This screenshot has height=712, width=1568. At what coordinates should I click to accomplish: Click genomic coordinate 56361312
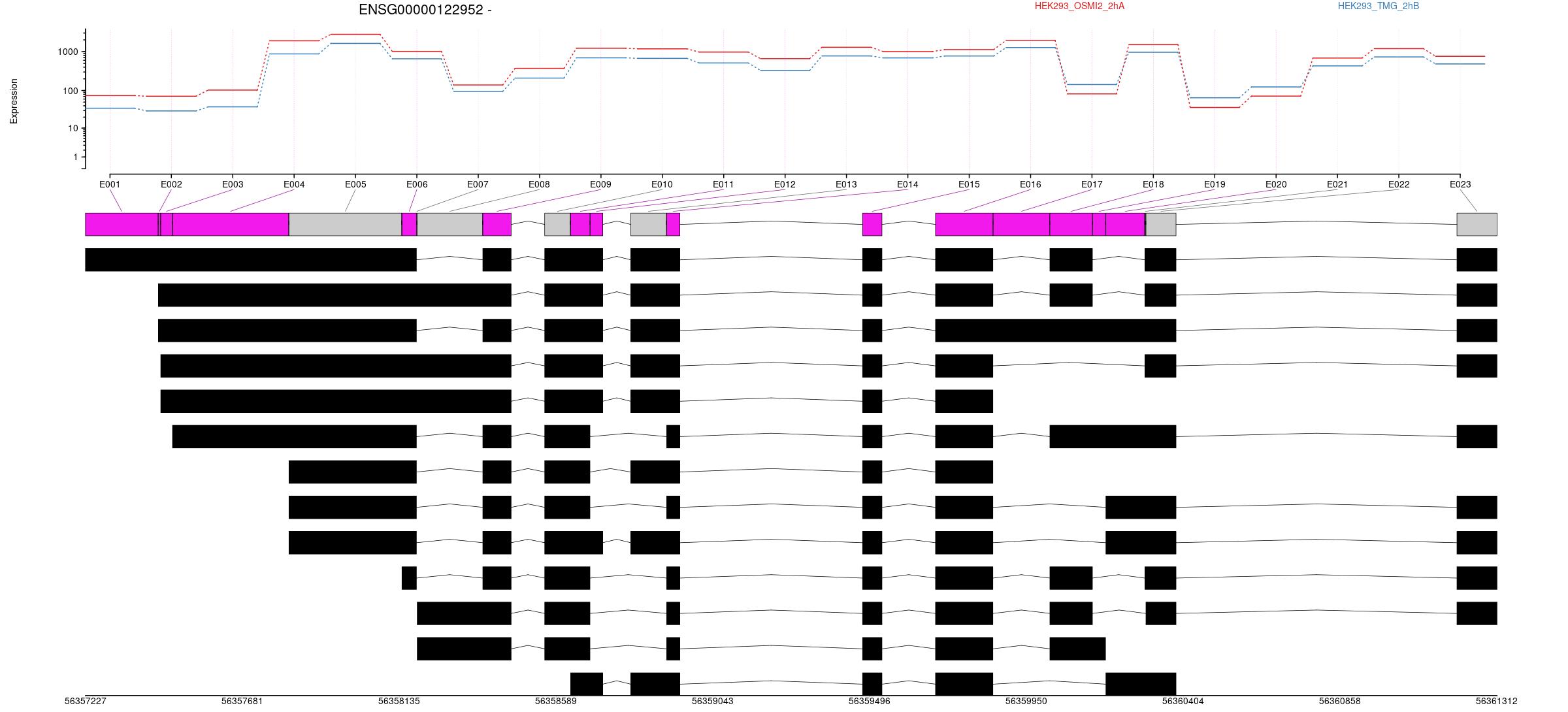click(1497, 701)
